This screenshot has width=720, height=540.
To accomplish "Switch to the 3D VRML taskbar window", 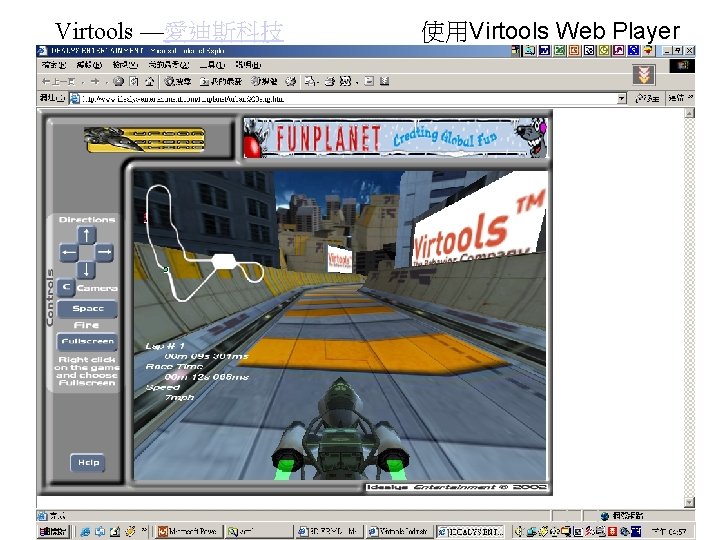I will [329, 532].
